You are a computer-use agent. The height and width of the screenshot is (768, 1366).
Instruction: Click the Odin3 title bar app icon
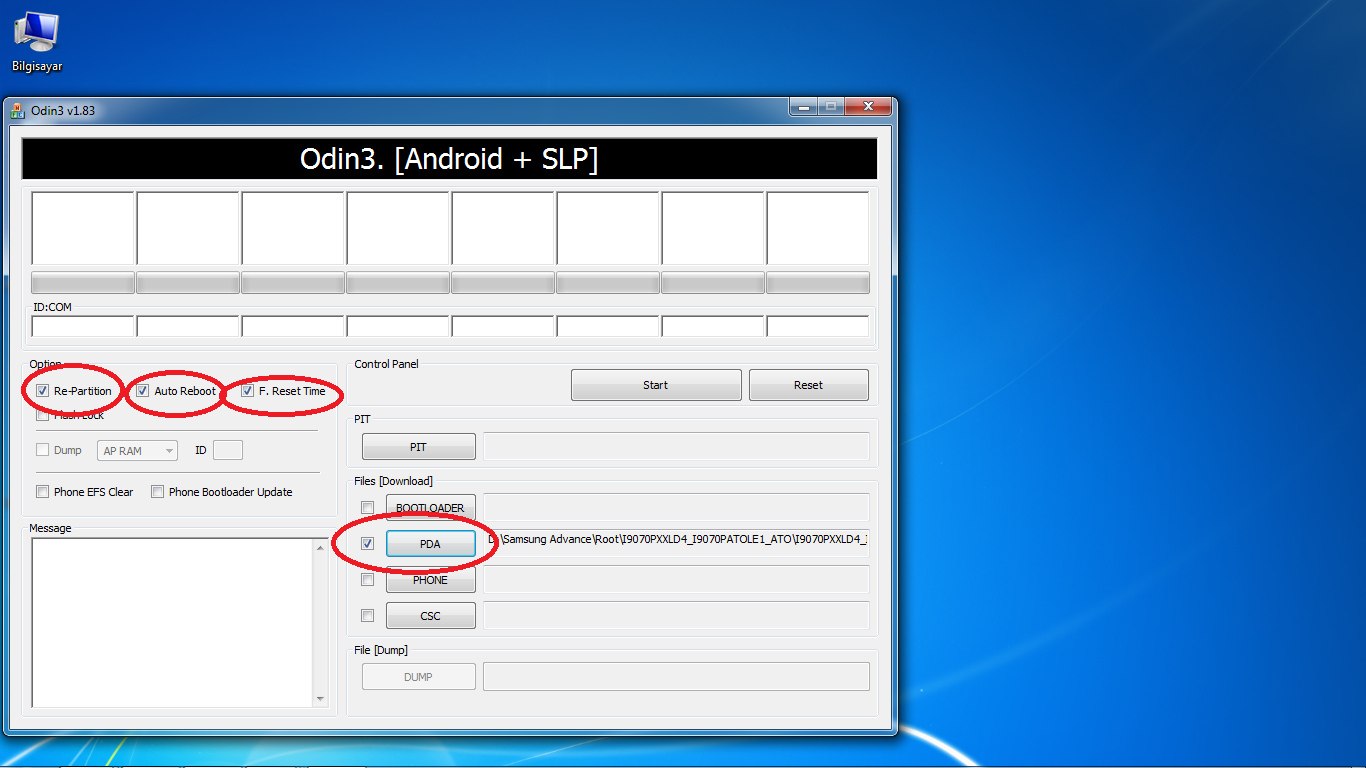17,110
